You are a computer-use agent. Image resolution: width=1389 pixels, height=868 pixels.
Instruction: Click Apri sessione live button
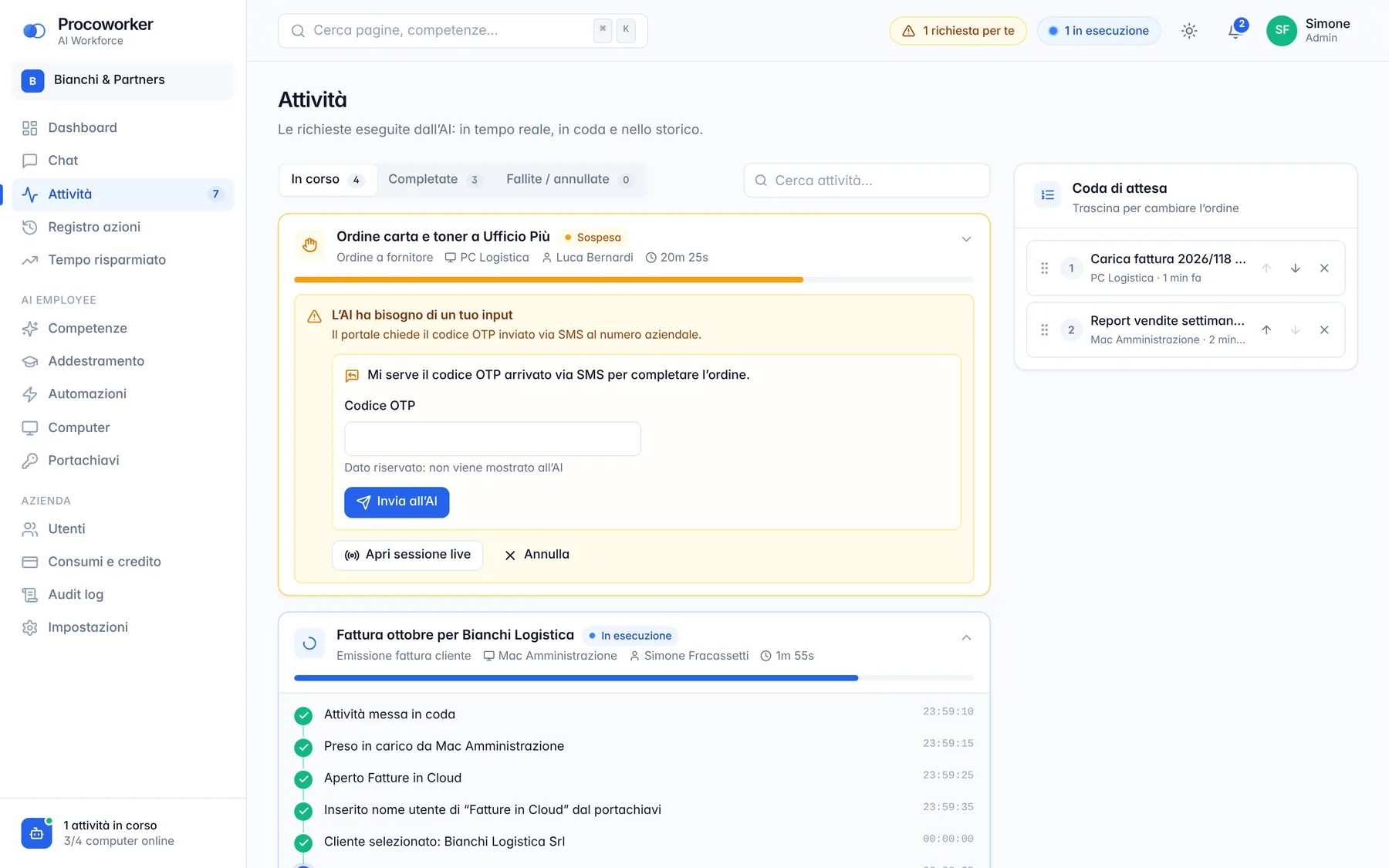pos(407,556)
